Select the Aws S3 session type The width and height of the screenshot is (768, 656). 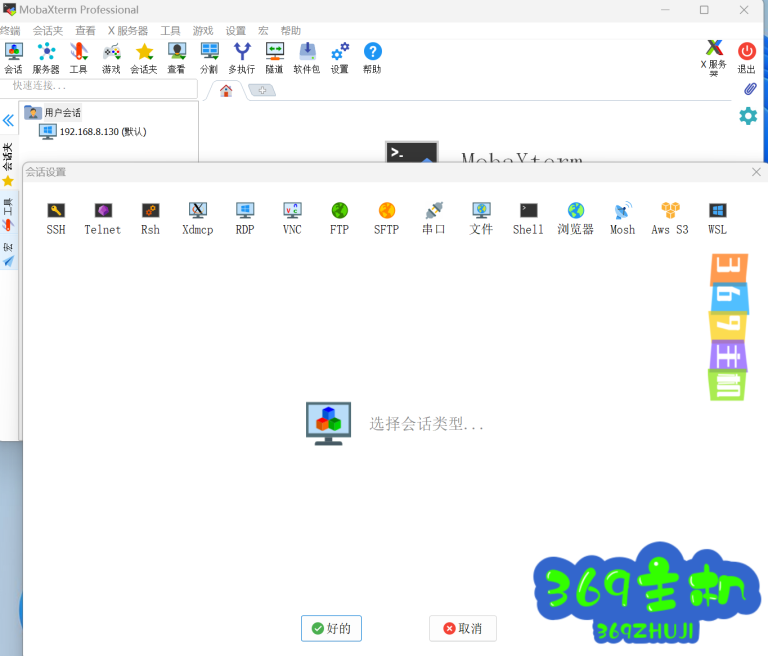pos(670,219)
